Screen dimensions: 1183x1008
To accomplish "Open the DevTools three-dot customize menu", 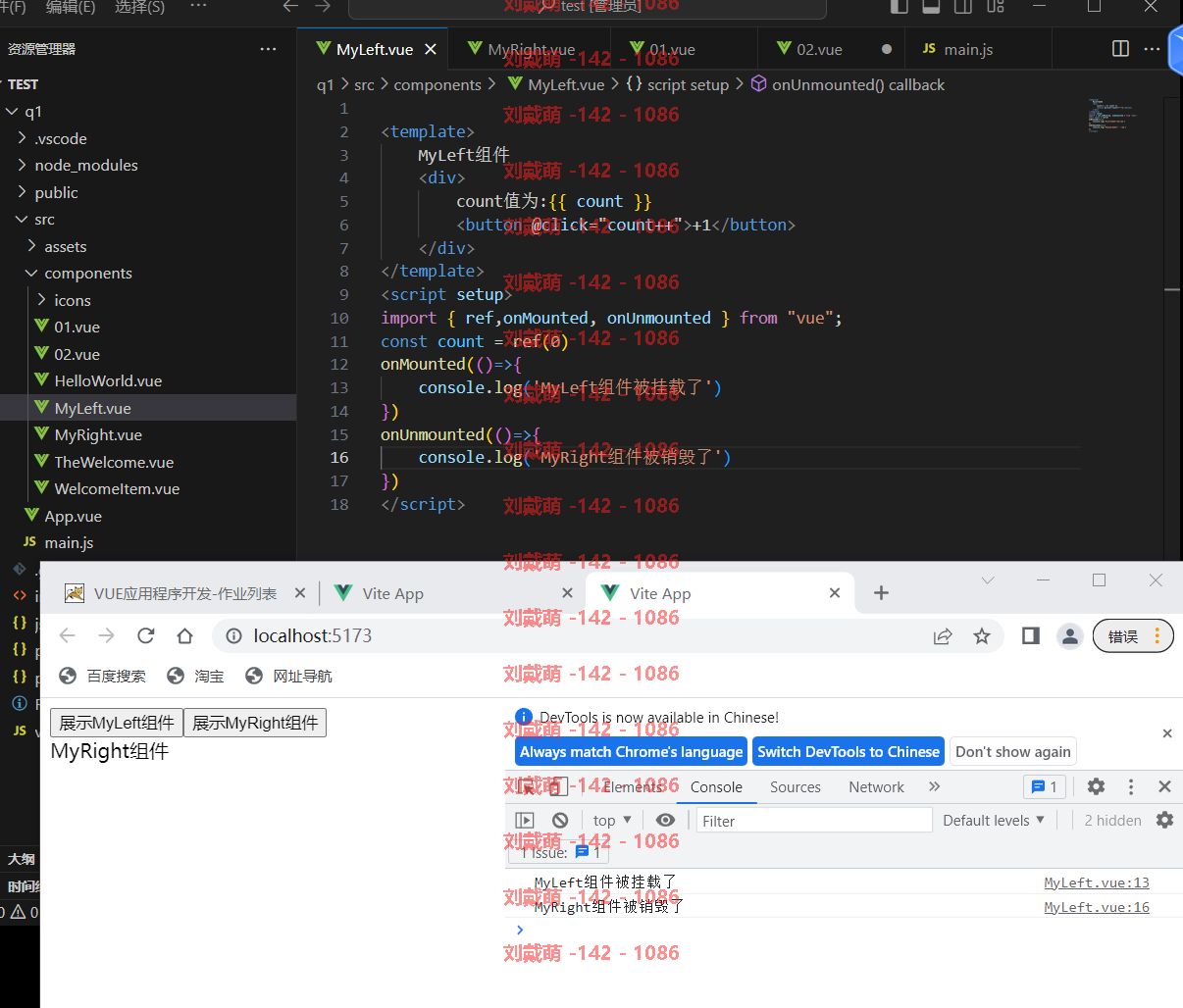I will coord(1131,786).
